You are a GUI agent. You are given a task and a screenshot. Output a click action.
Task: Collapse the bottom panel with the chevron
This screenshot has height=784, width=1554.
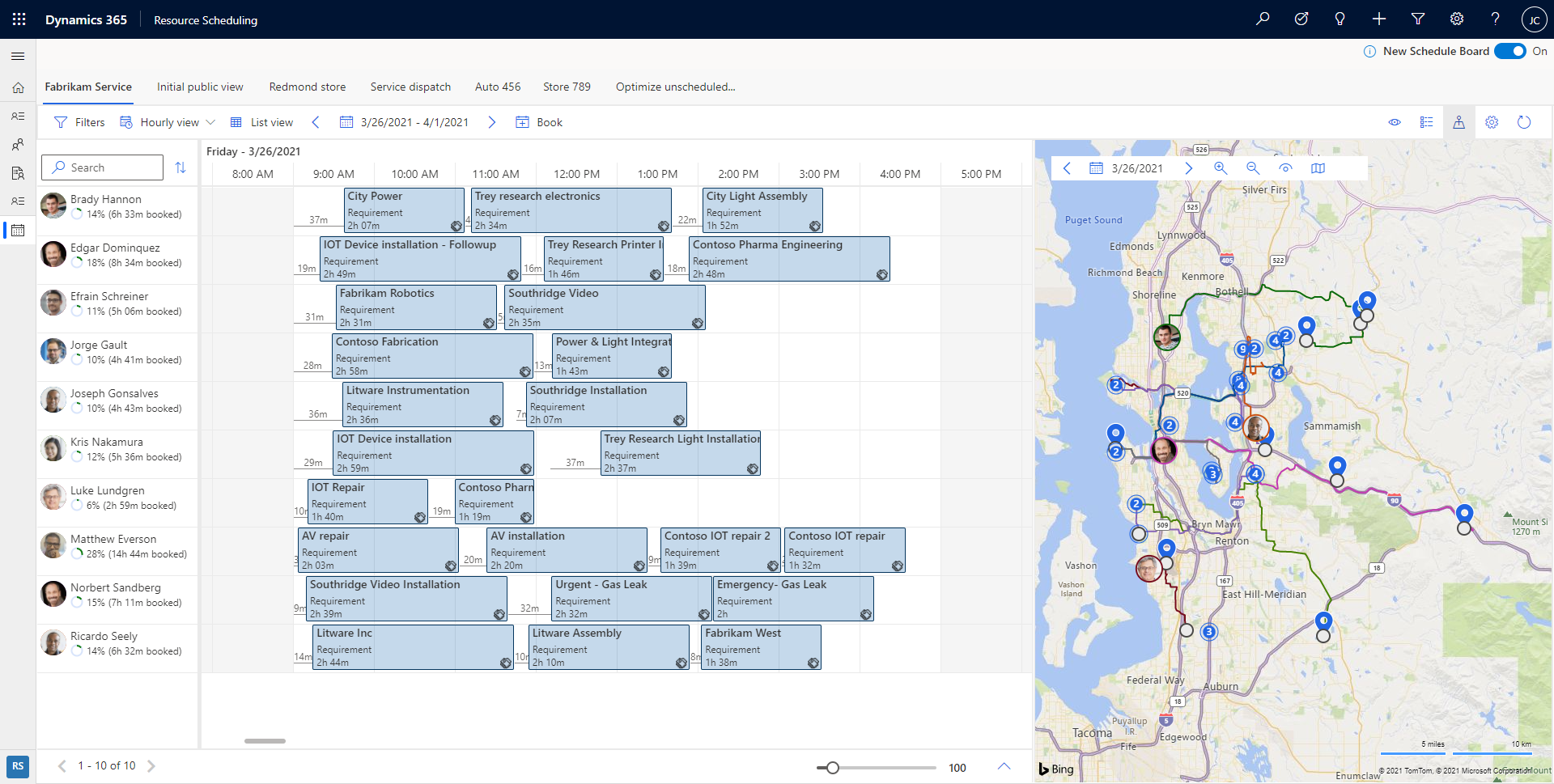[1004, 766]
